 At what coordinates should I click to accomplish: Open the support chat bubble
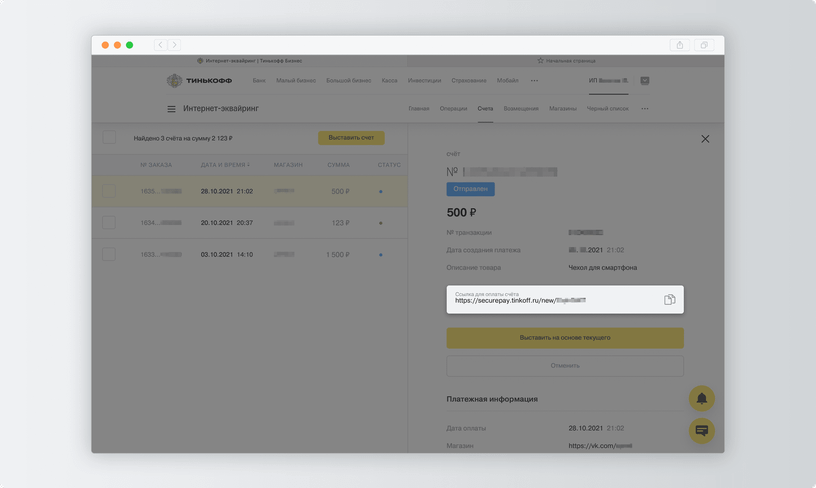point(702,430)
